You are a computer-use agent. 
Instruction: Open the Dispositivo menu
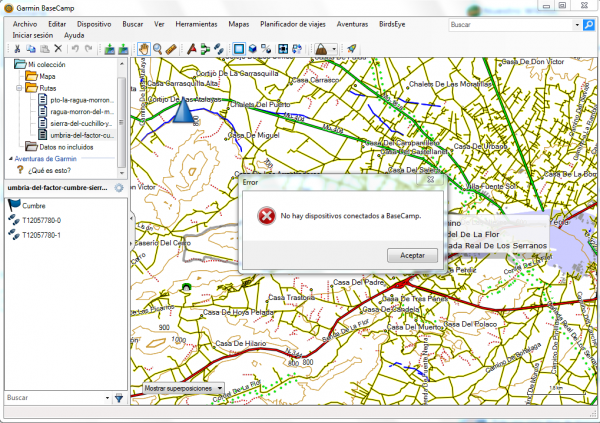point(94,24)
